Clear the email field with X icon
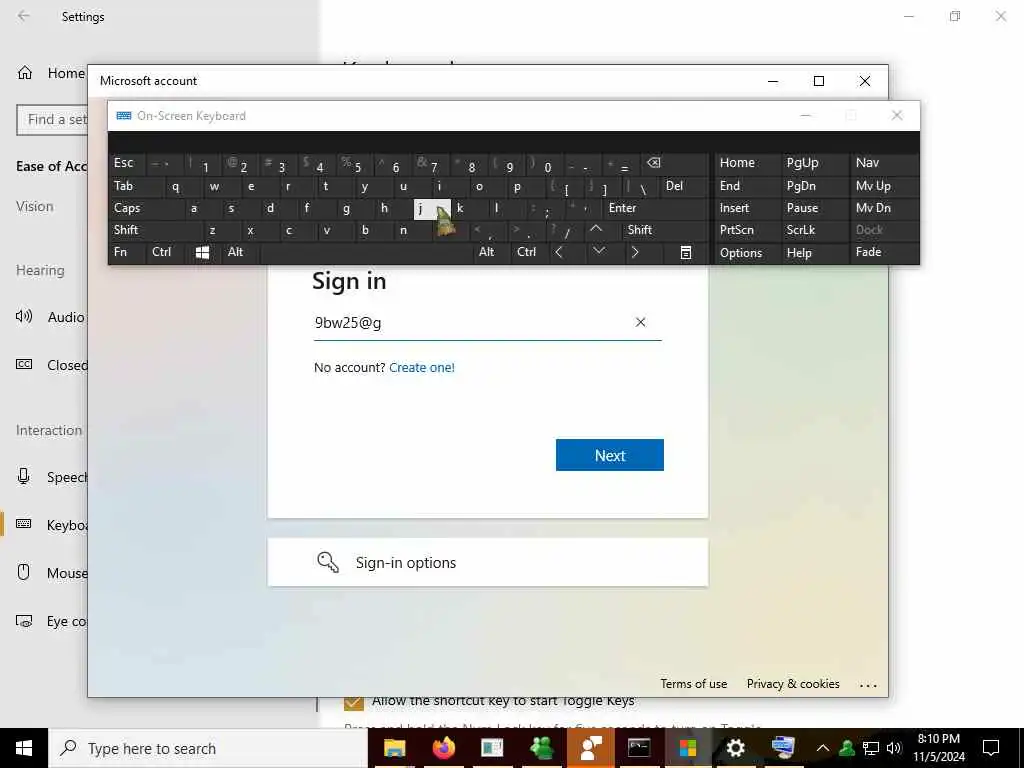The width and height of the screenshot is (1024, 768). coord(641,322)
